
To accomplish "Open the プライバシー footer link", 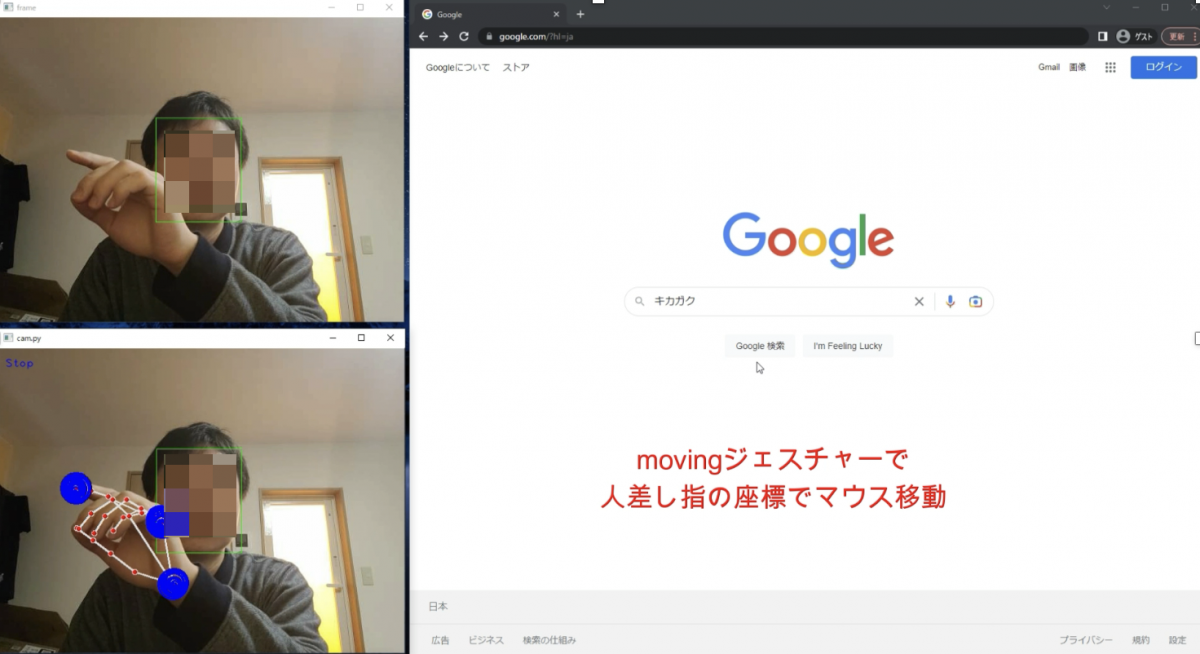I will coord(1086,640).
